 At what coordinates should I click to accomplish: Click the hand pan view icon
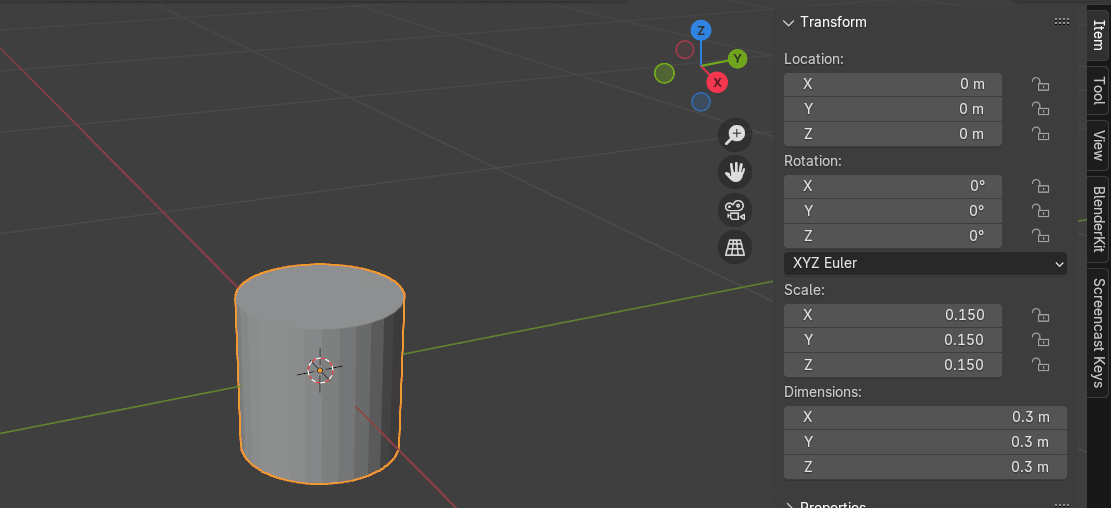coord(735,172)
